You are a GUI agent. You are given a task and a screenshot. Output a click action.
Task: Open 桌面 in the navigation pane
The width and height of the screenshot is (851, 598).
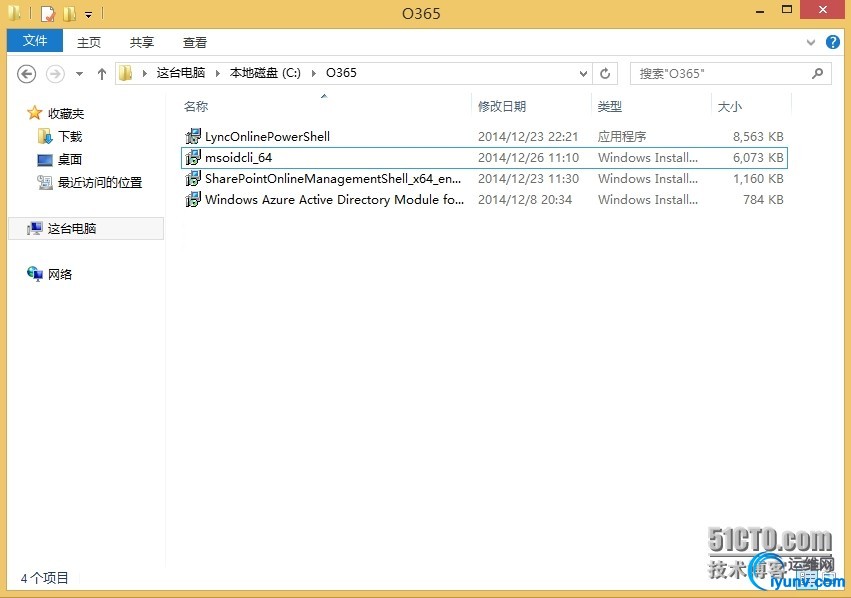tap(70, 160)
